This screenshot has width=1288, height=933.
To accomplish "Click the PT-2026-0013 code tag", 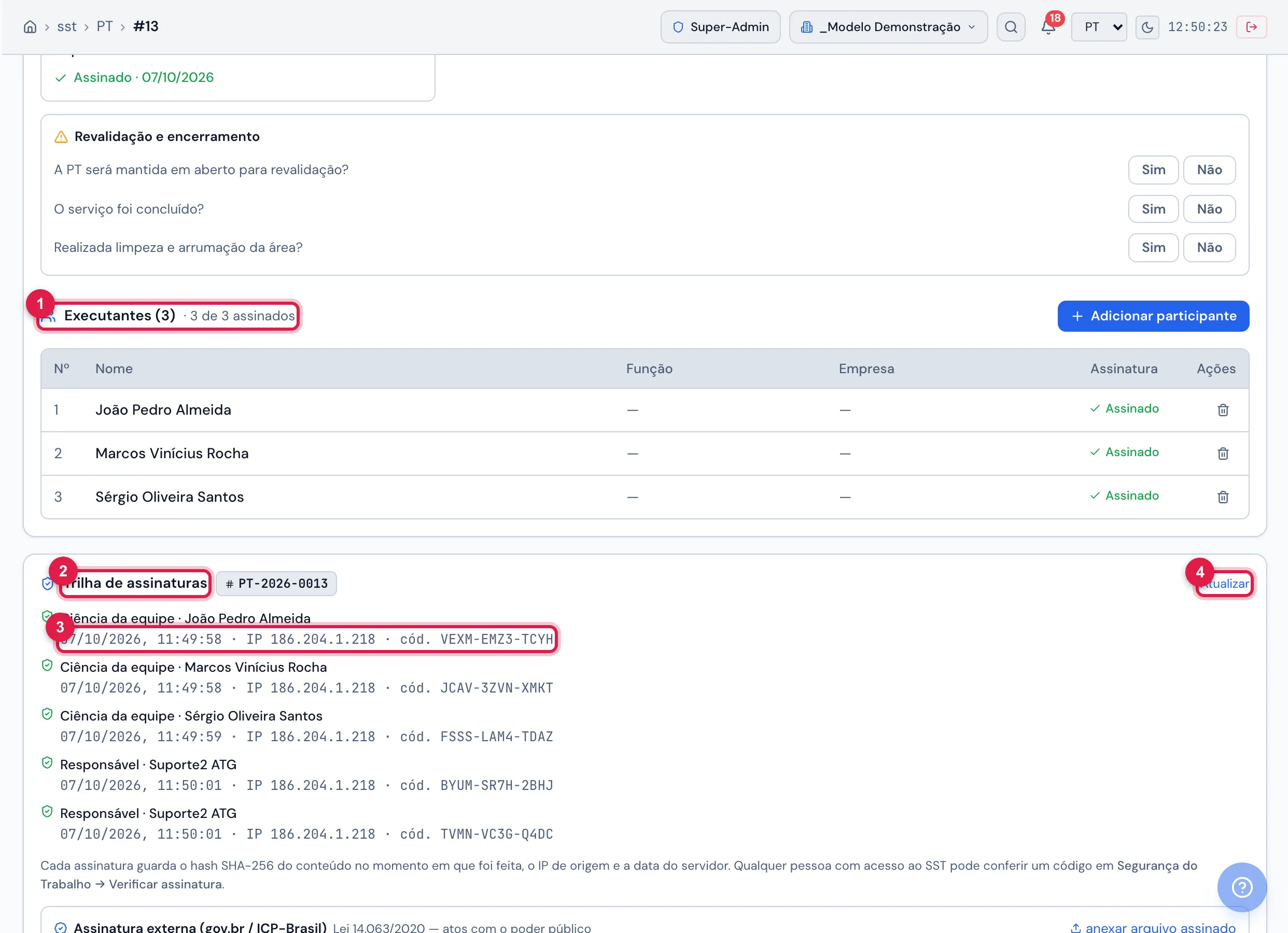I will pyautogui.click(x=276, y=583).
